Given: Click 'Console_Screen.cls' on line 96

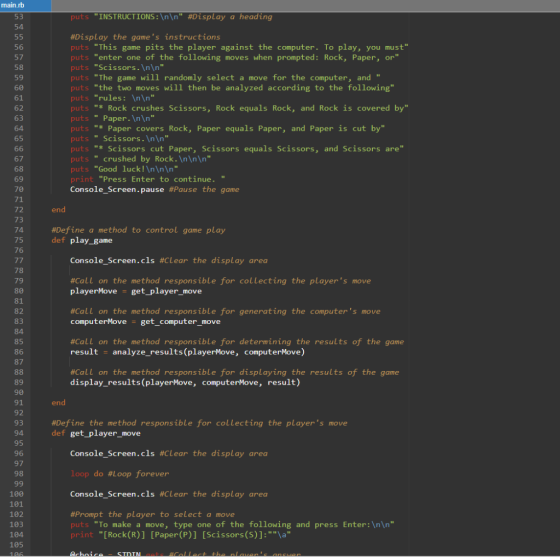Looking at the screenshot, I should pyautogui.click(x=112, y=453).
